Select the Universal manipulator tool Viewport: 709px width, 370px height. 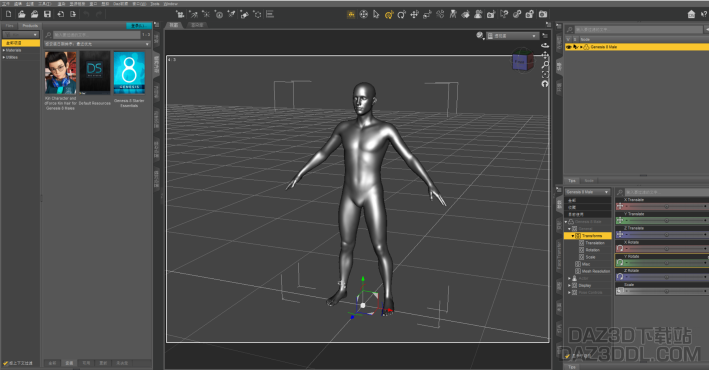point(364,14)
